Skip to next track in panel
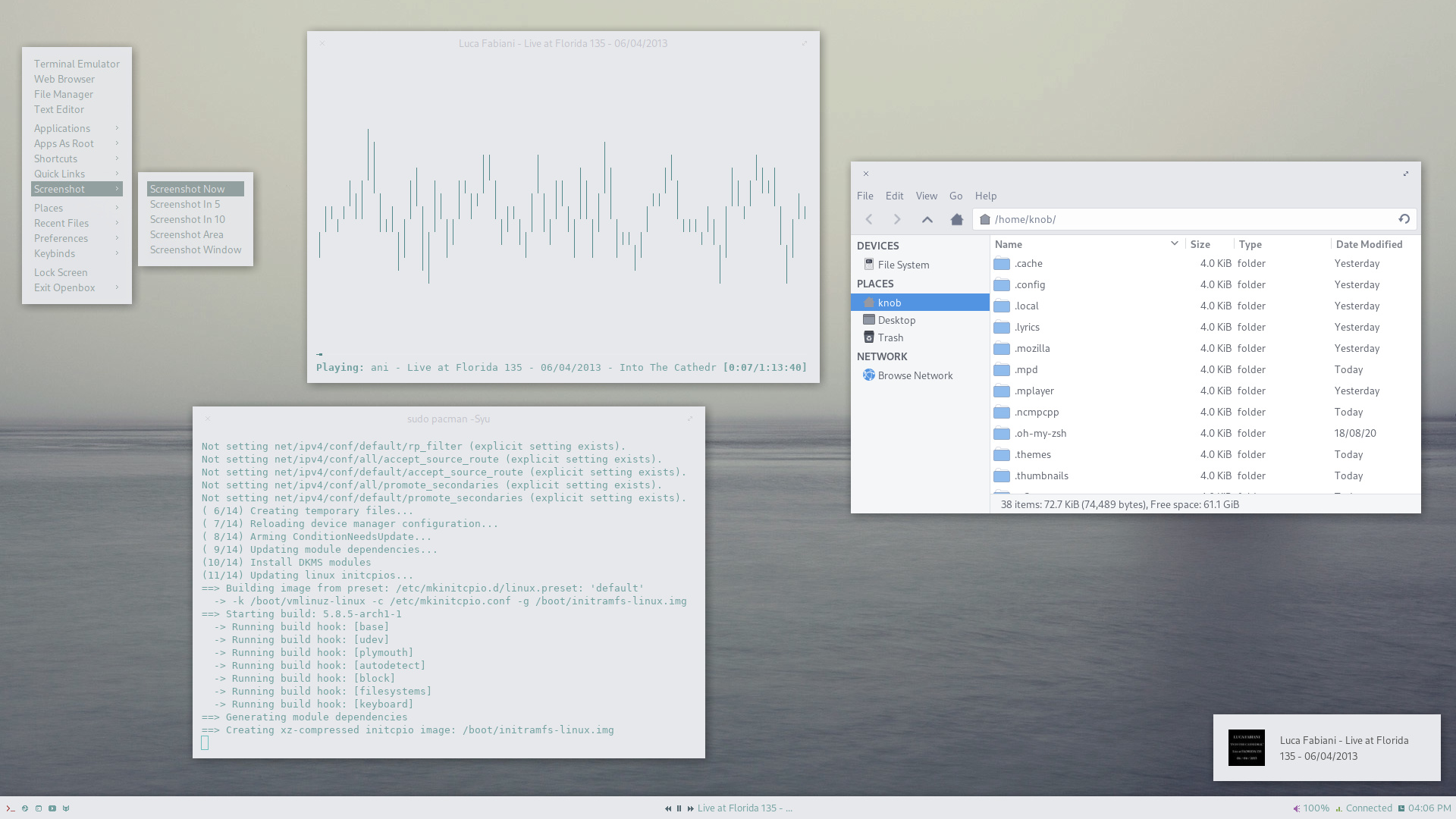The image size is (1456, 819). (x=690, y=808)
